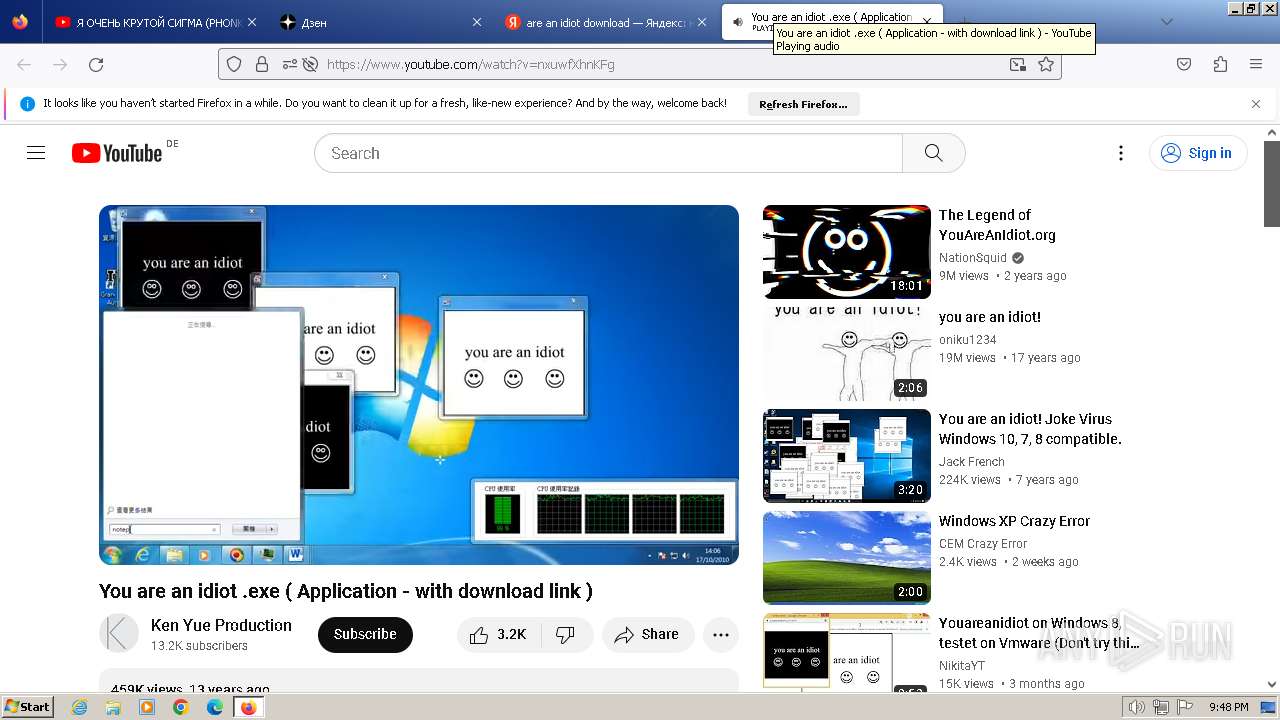Submit search with the magnifier button
This screenshot has height=720, width=1280.
934,153
